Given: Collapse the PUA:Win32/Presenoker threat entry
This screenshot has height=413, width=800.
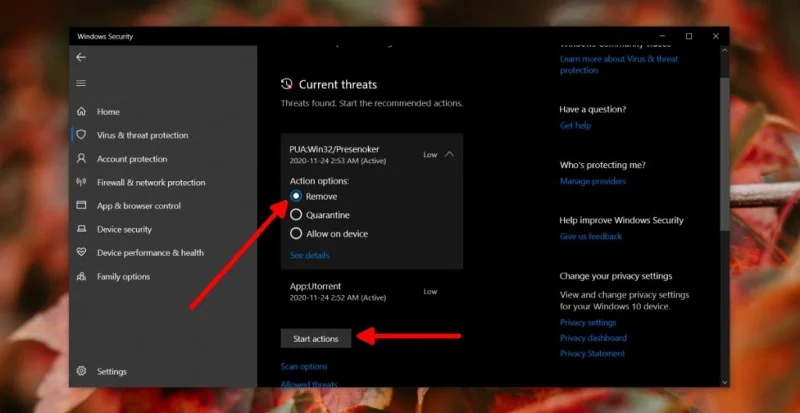Looking at the screenshot, I should (449, 154).
